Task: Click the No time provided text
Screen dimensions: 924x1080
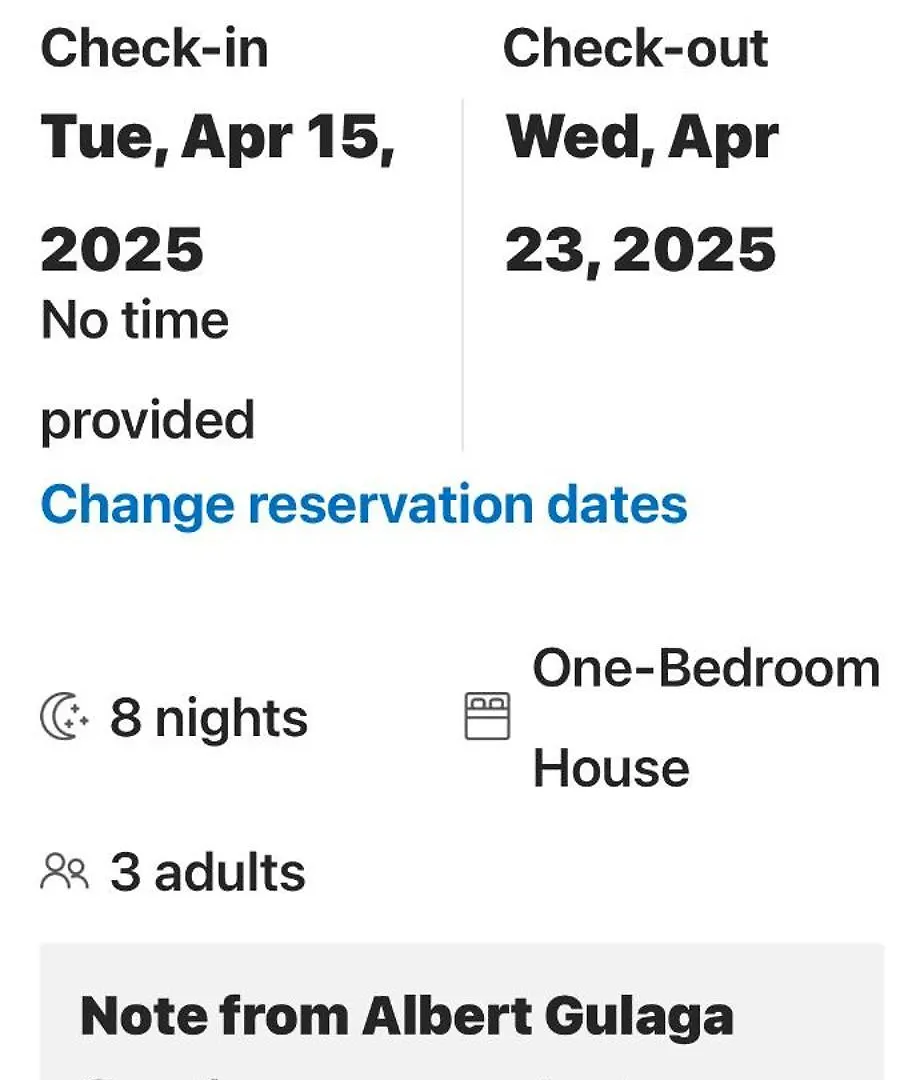Action: click(148, 370)
